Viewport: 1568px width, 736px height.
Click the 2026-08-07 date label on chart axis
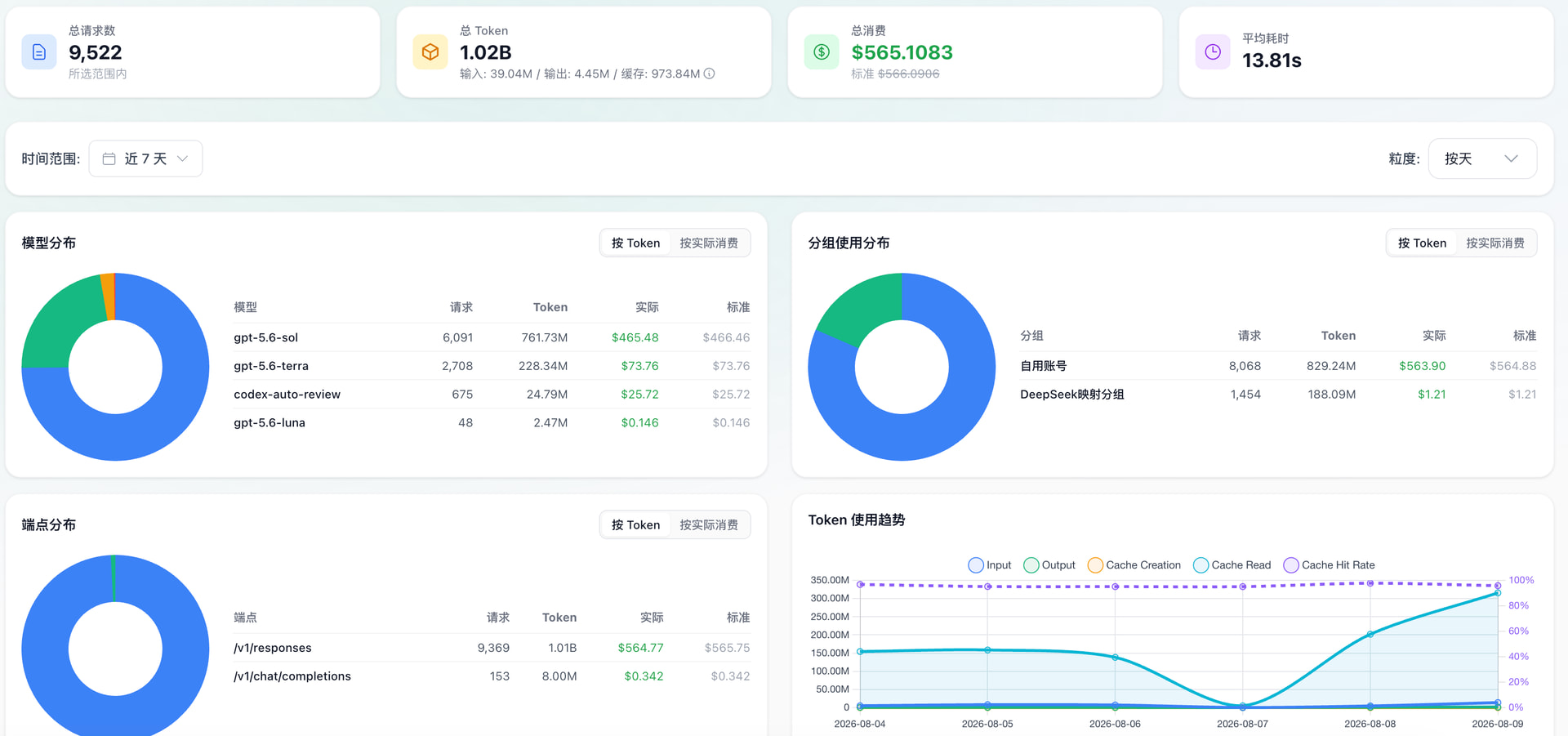coord(1243,724)
